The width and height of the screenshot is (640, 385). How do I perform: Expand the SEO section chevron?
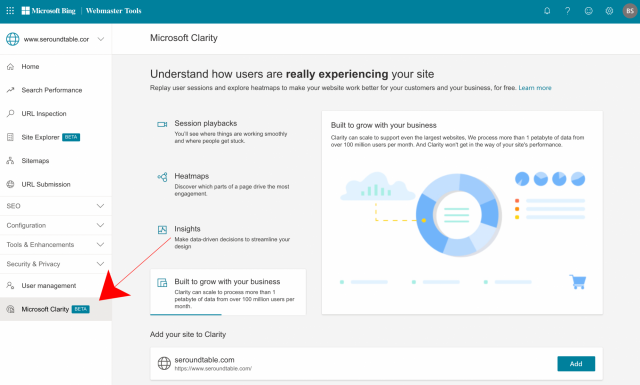[x=100, y=206]
